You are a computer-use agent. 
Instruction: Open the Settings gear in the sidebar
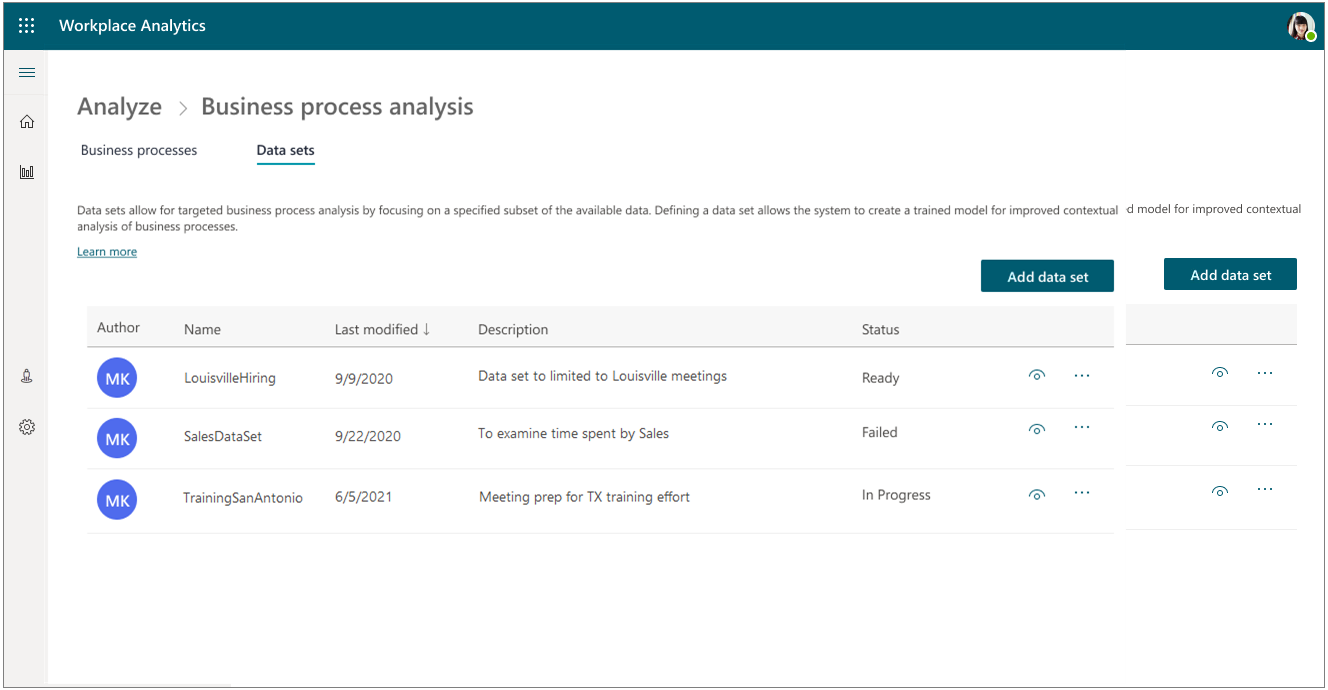pyautogui.click(x=26, y=426)
